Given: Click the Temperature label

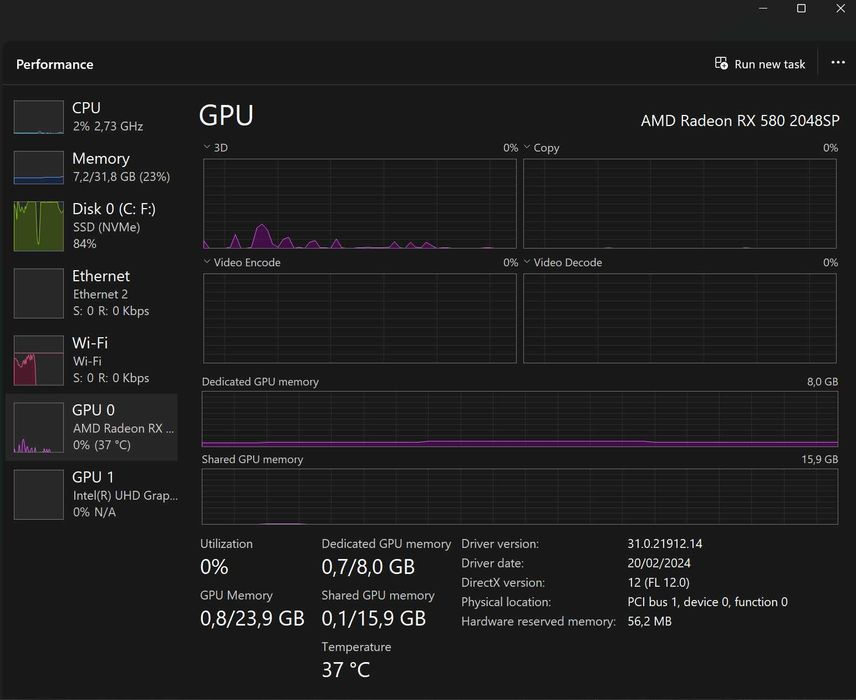Looking at the screenshot, I should coord(356,647).
